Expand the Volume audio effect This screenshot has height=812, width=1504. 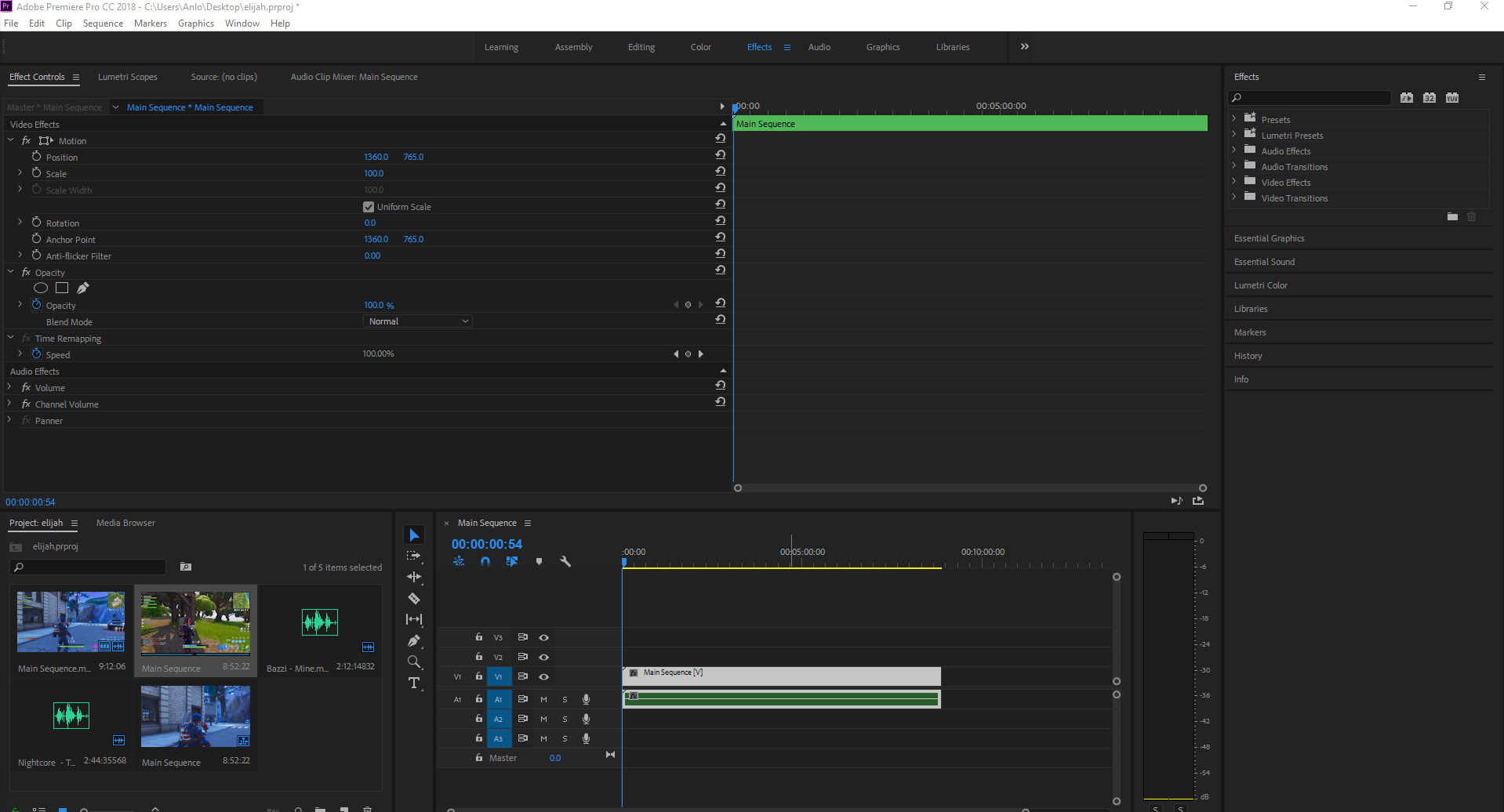tap(10, 387)
